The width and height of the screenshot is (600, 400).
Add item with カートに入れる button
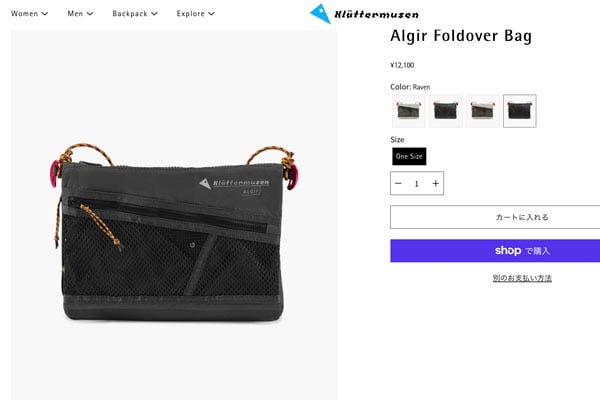pos(495,217)
